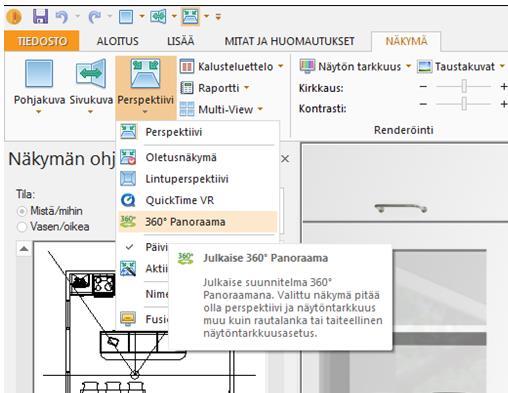The width and height of the screenshot is (508, 393).
Task: Increase brightness with Kirkkaus plus button
Action: [504, 87]
